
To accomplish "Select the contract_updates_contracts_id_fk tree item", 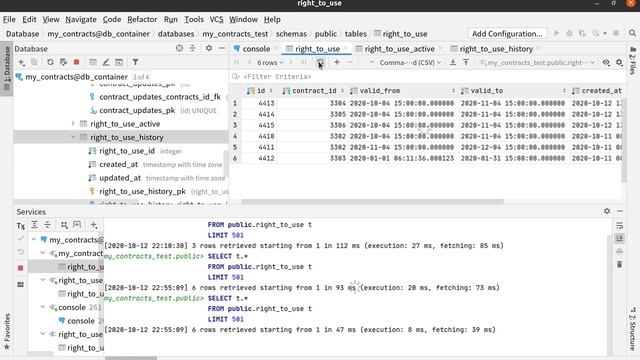I will tap(160, 97).
